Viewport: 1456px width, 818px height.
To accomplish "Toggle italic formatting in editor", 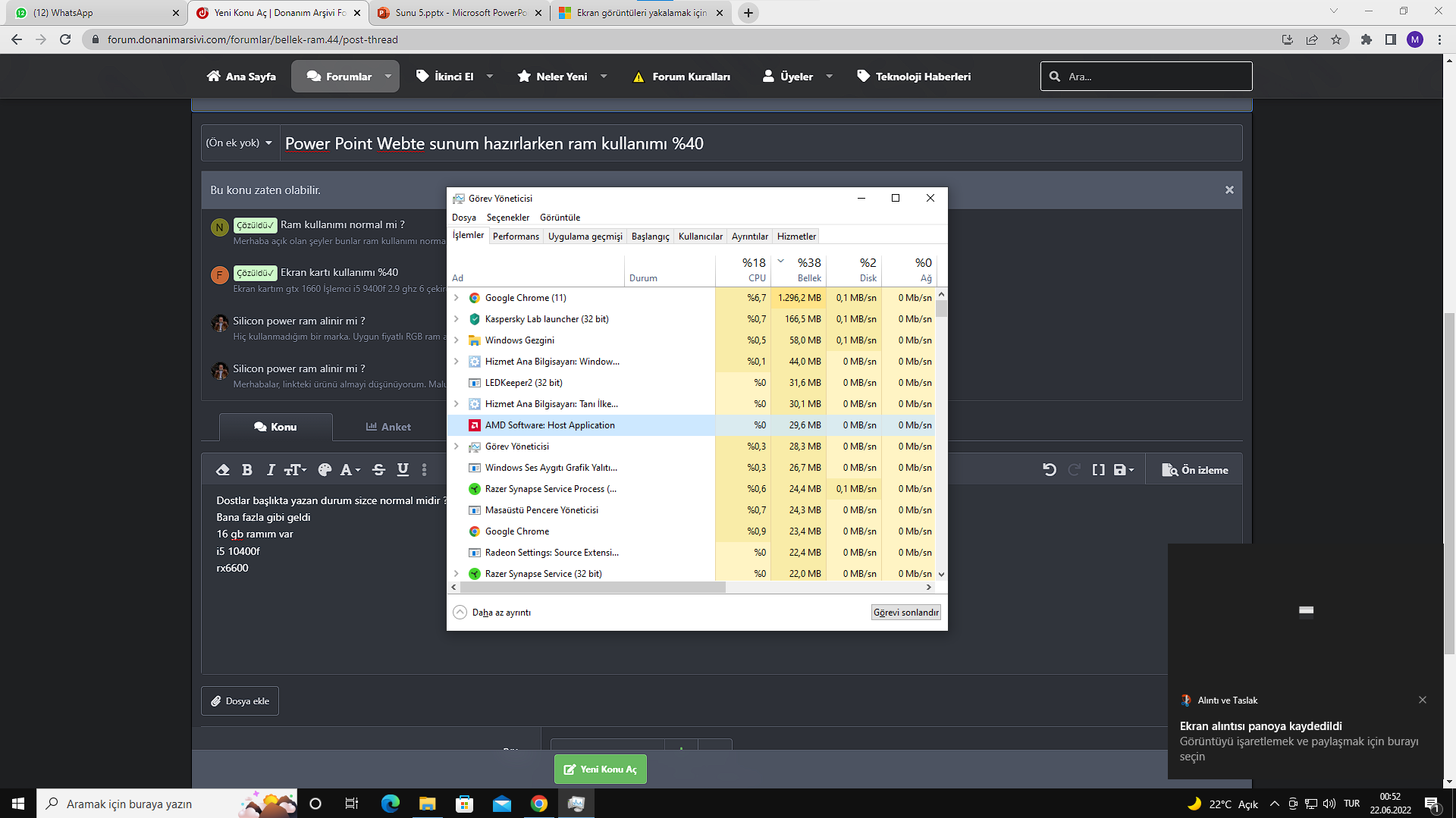I will tap(271, 470).
